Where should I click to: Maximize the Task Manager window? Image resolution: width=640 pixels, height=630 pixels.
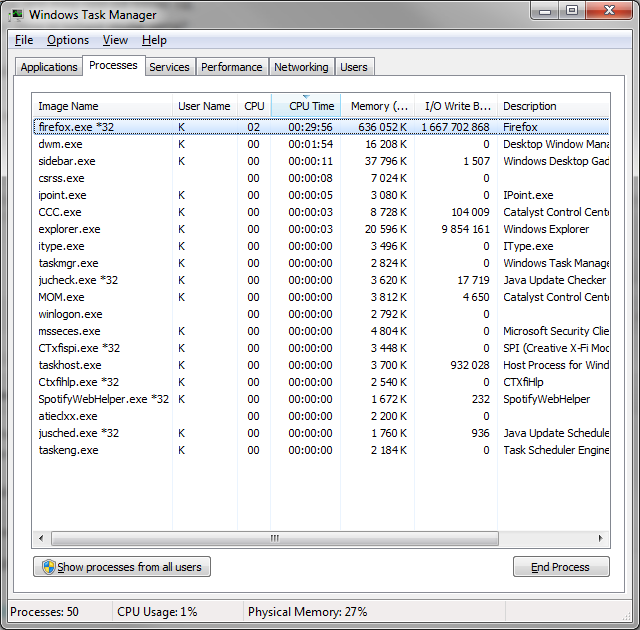(x=572, y=11)
